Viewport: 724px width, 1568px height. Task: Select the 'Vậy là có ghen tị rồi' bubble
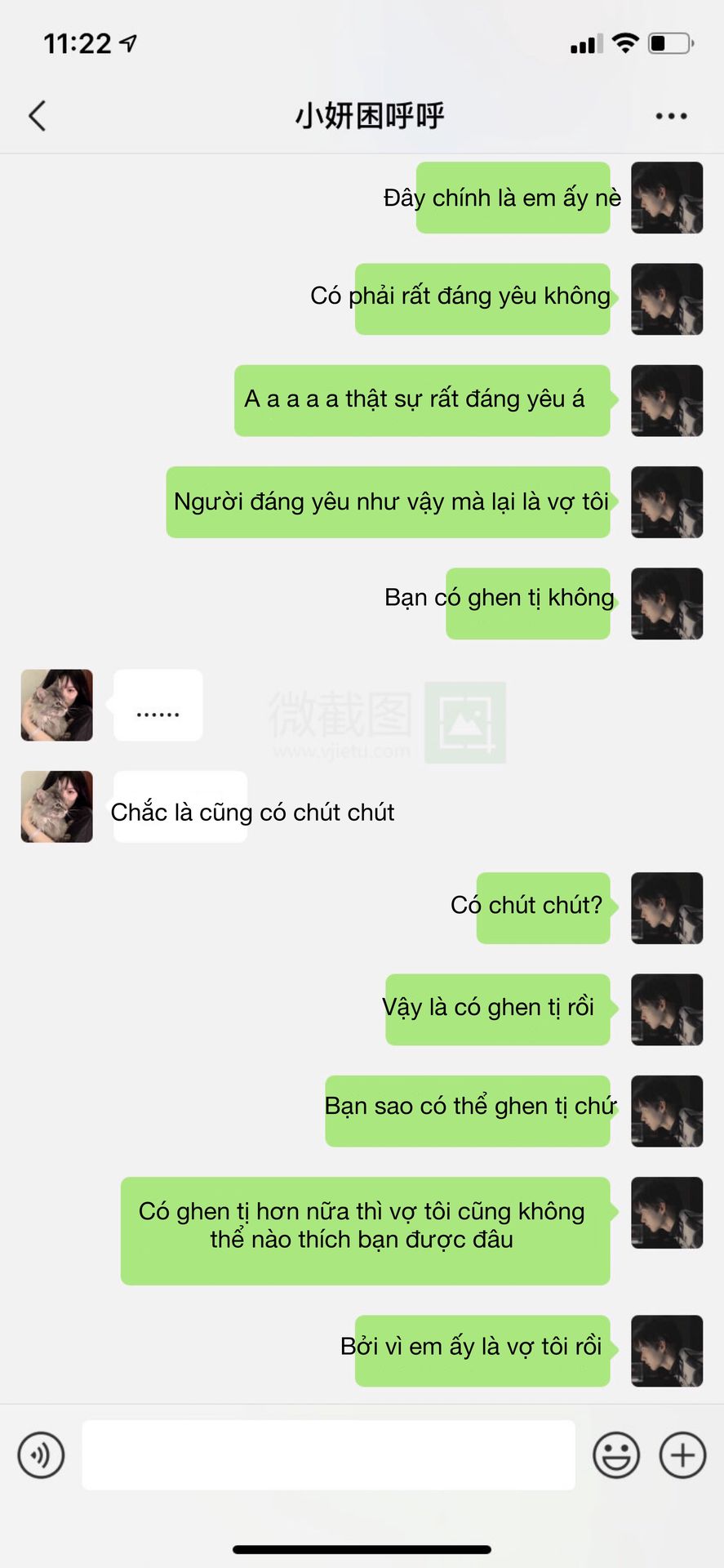pos(494,1008)
